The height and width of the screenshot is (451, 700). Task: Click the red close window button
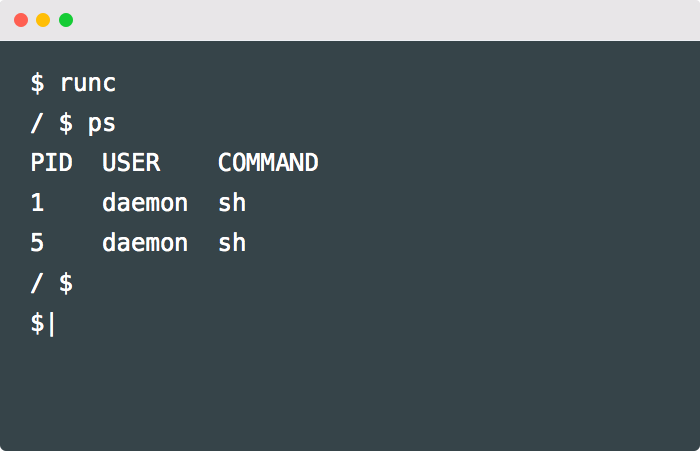coord(21,20)
